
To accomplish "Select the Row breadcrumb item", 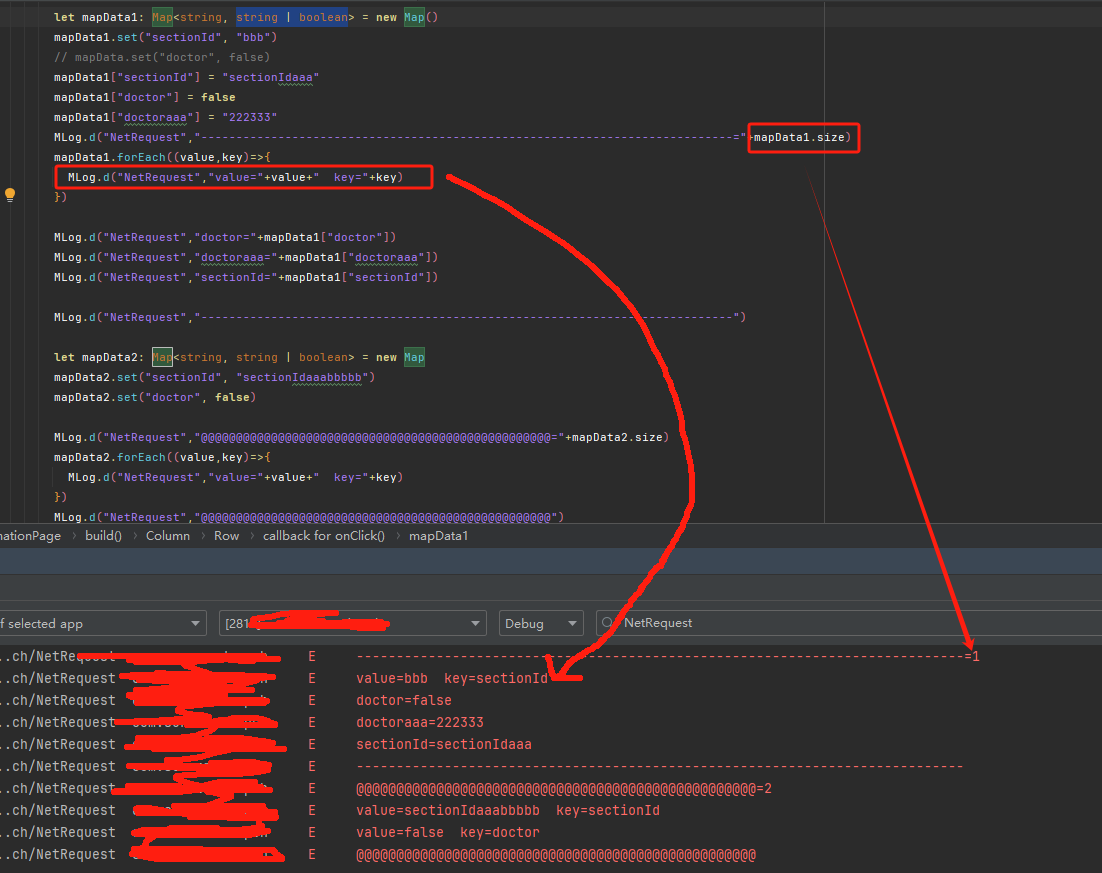I will (226, 535).
